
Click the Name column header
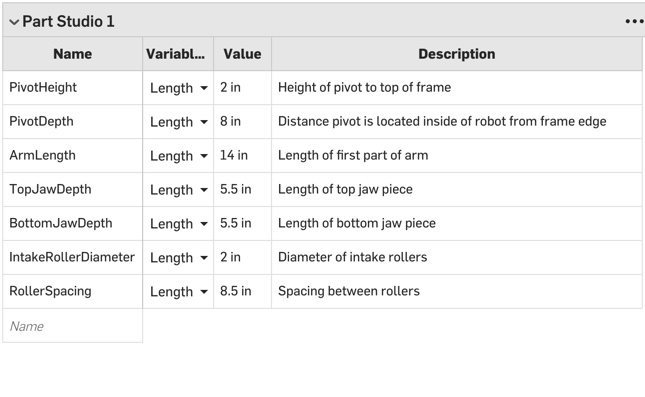coord(72,54)
